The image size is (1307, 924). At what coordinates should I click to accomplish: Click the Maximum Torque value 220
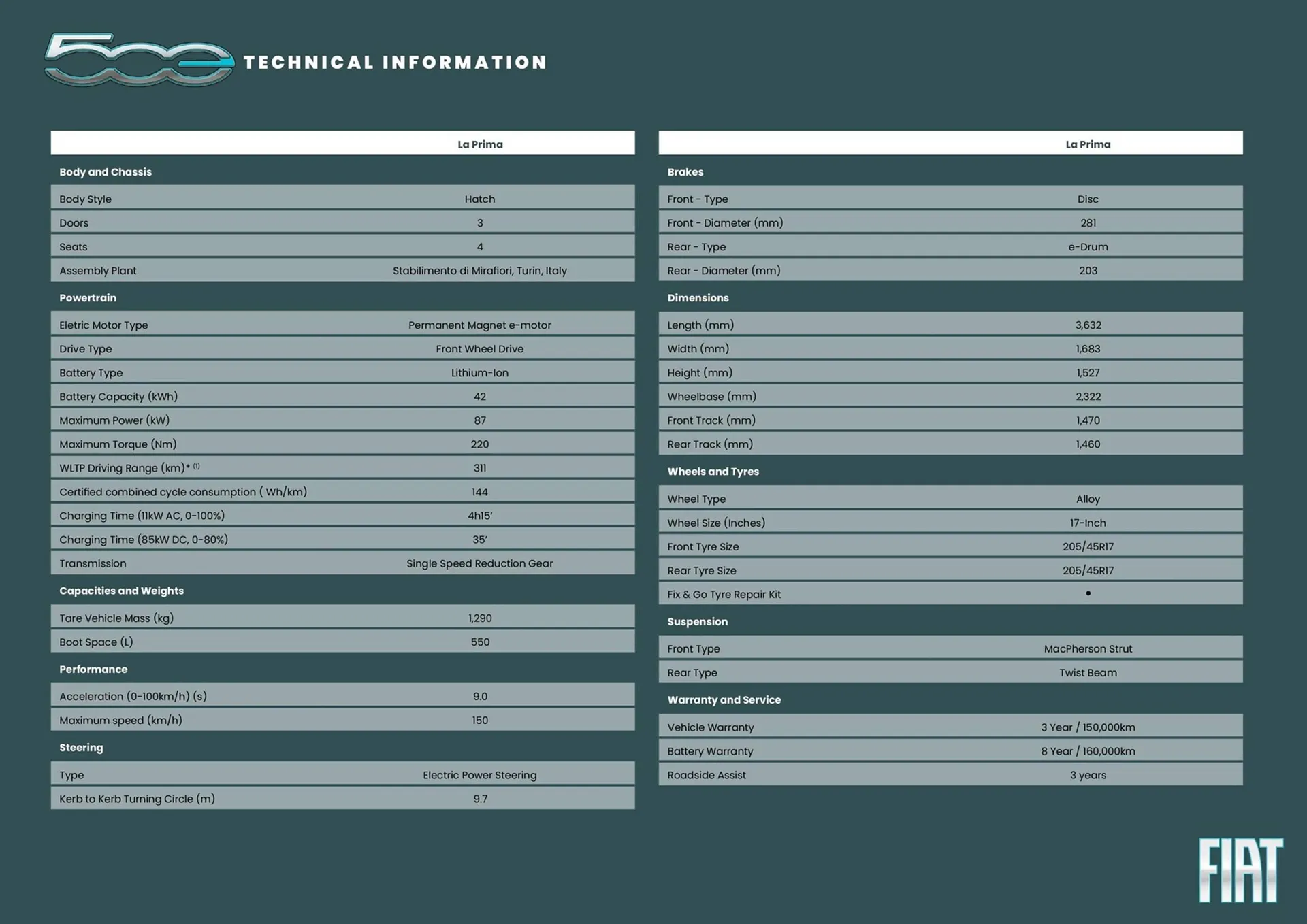(x=479, y=444)
